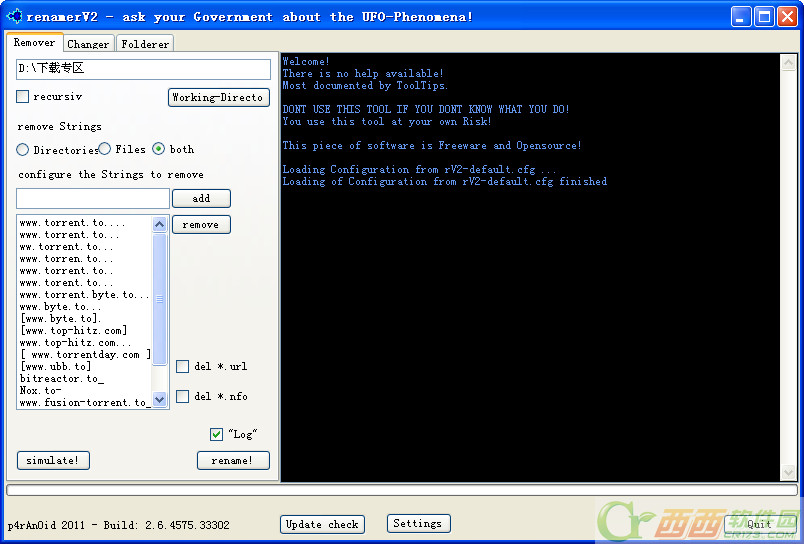Open the Changer tab
804x544 pixels.
(88, 44)
